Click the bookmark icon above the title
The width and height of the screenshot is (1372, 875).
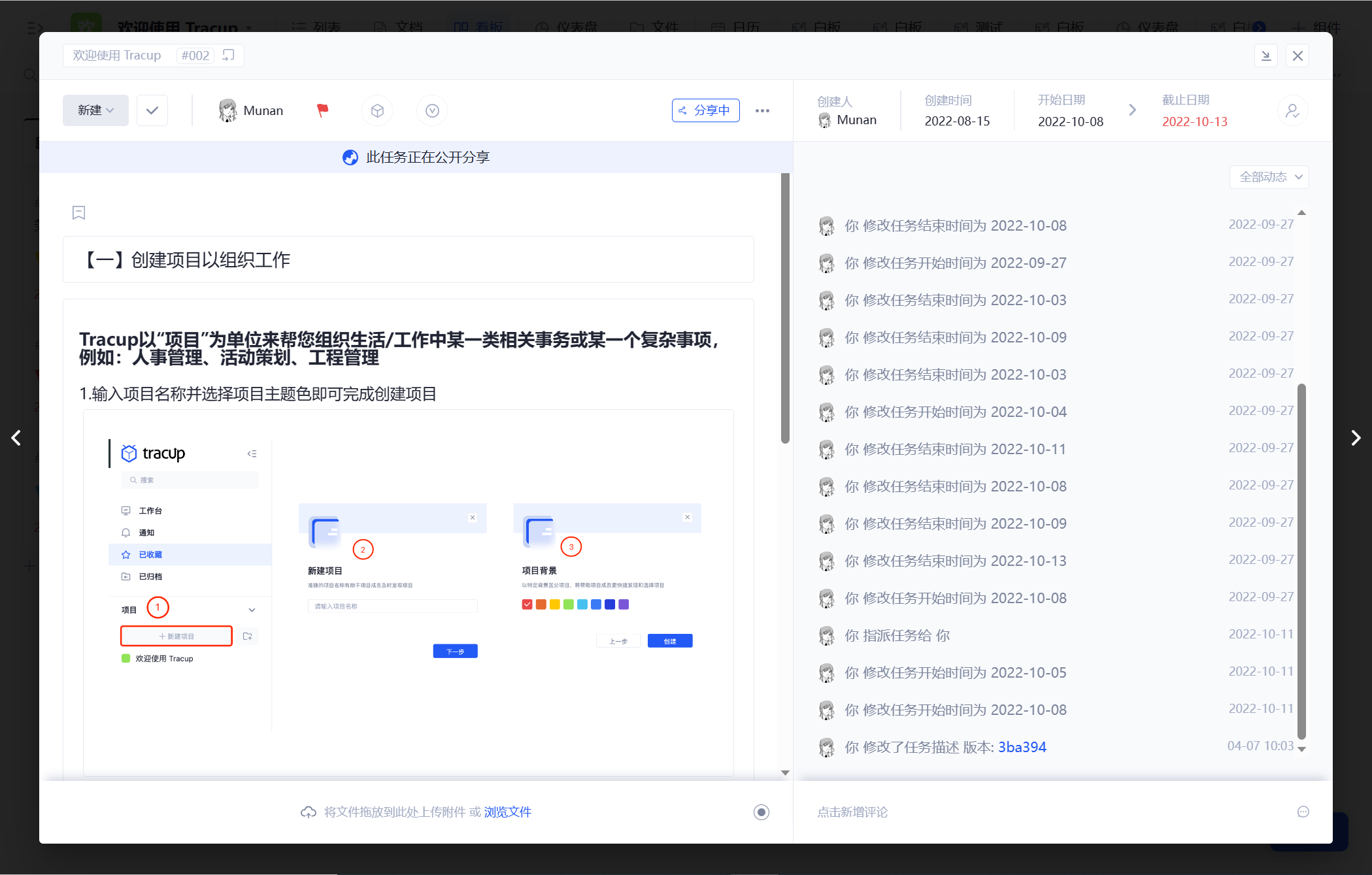click(x=78, y=212)
